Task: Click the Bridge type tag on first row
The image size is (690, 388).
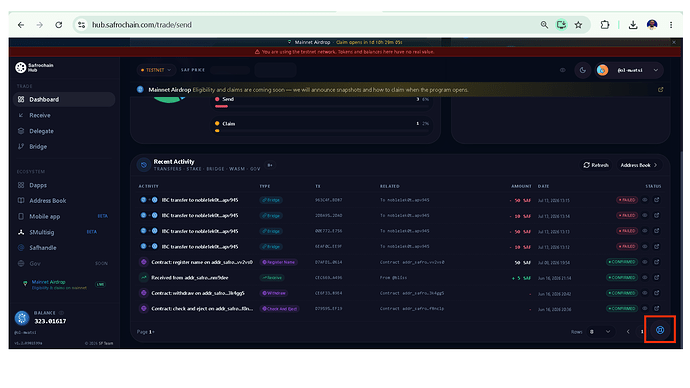Action: click(x=271, y=200)
